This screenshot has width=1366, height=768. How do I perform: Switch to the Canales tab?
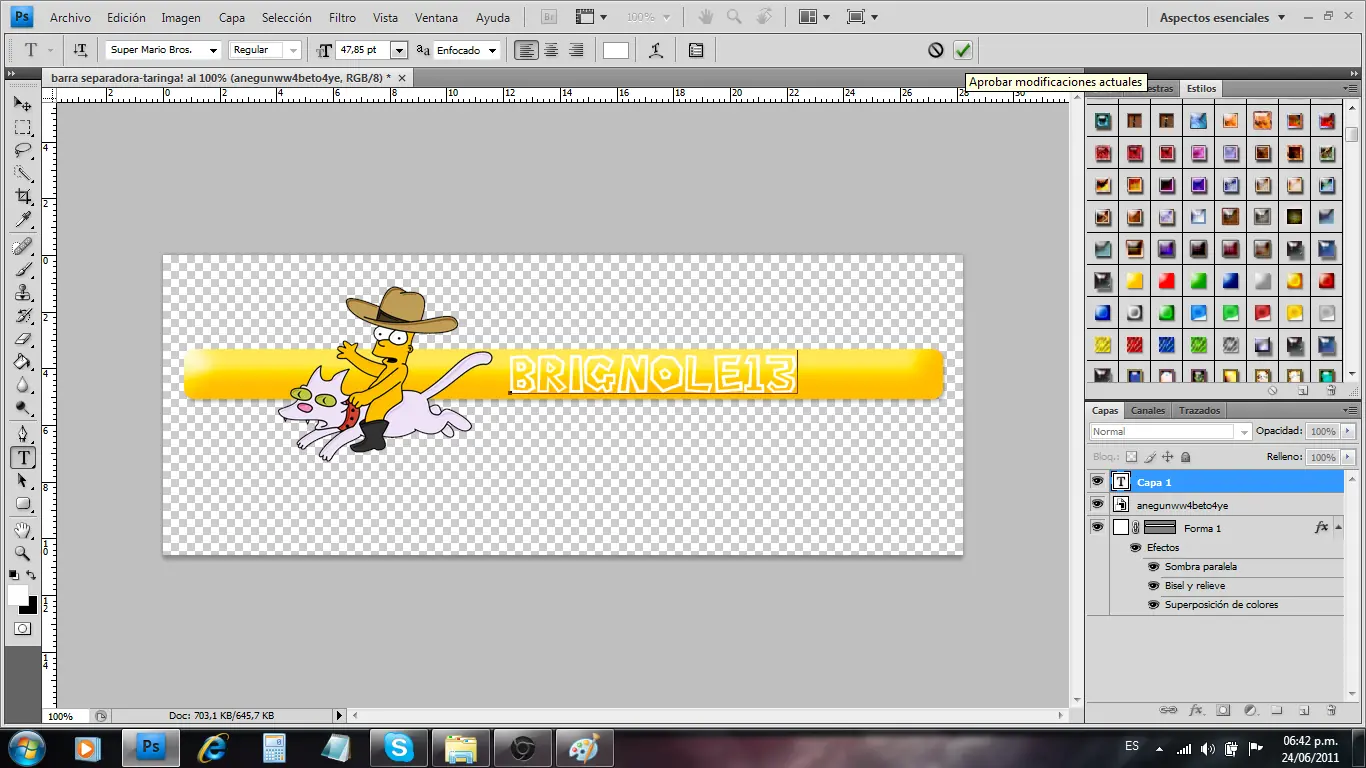click(x=1148, y=411)
